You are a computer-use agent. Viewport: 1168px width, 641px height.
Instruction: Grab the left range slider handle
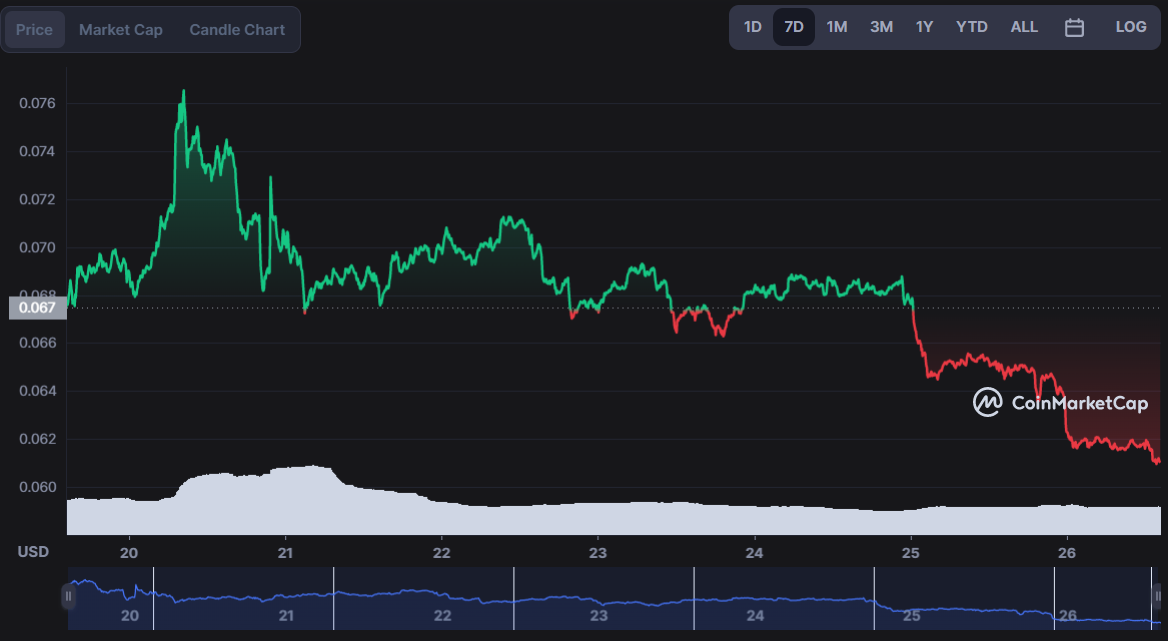[x=68, y=596]
